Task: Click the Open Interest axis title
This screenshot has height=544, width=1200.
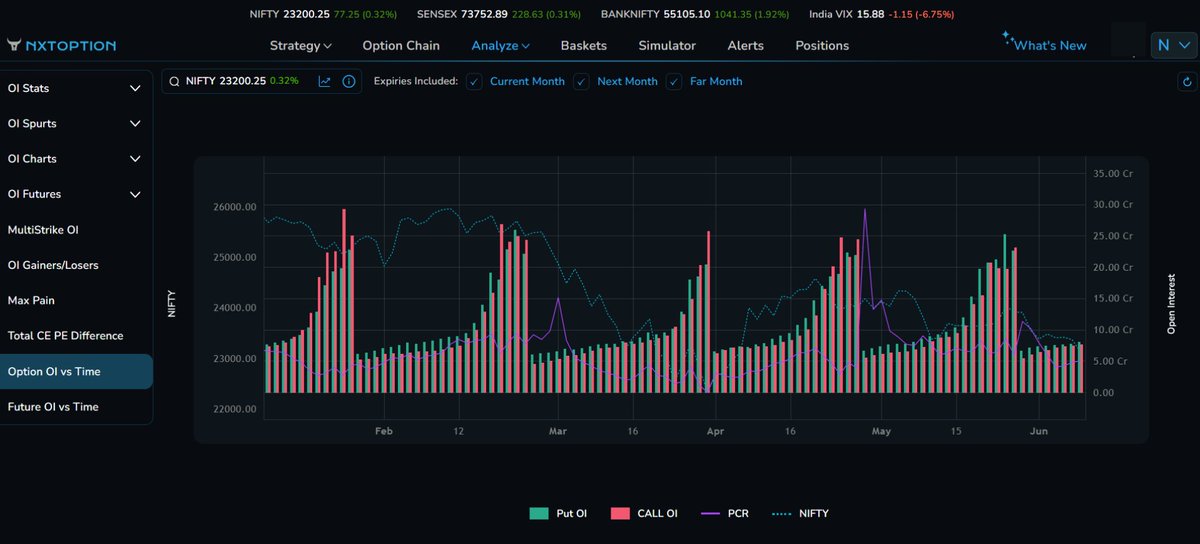Action: tap(1171, 303)
